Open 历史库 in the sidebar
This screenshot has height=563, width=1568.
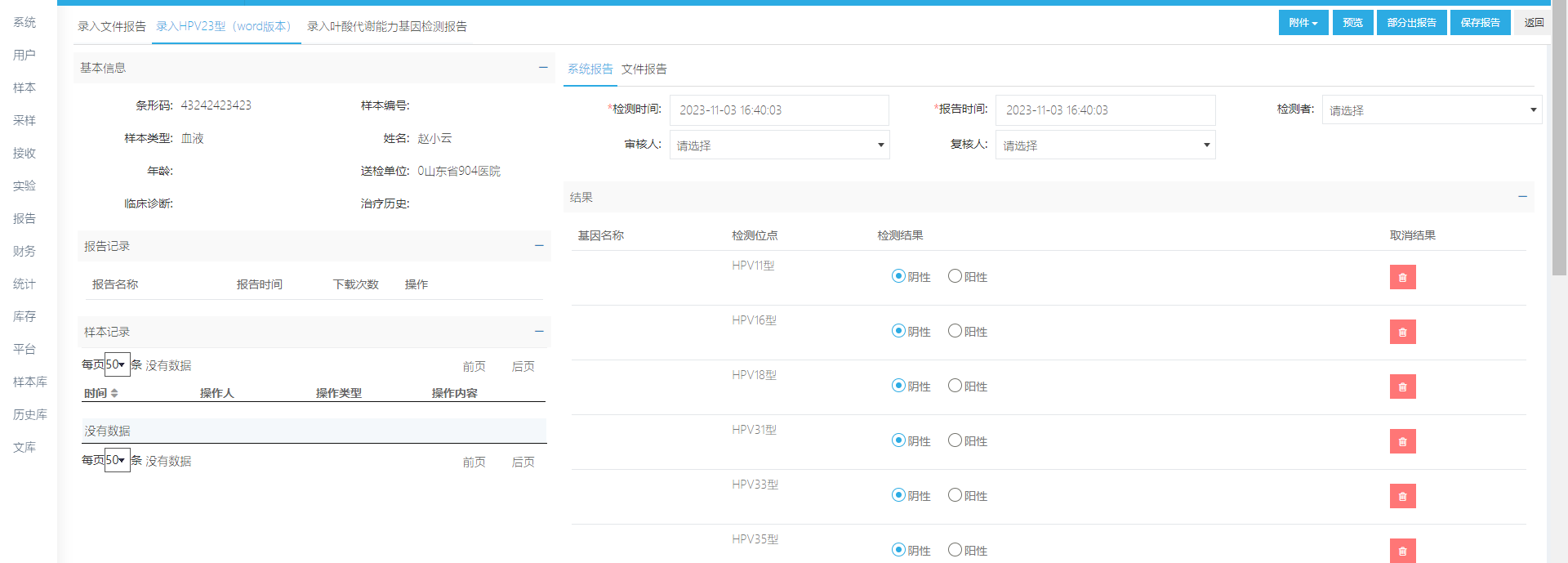(x=30, y=414)
